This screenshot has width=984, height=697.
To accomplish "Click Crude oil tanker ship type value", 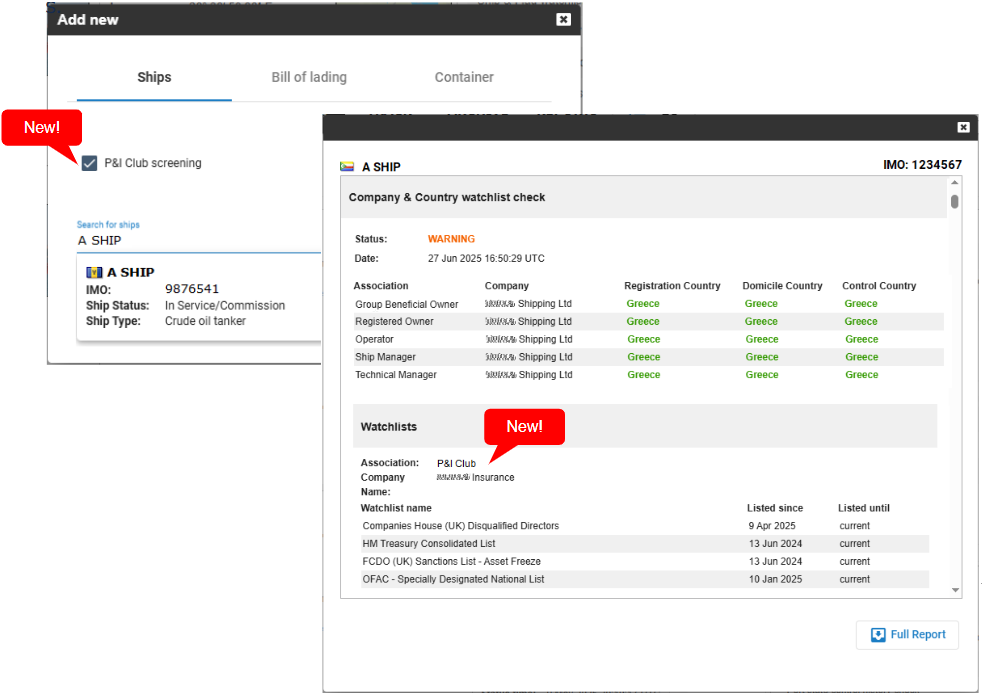I will (205, 321).
